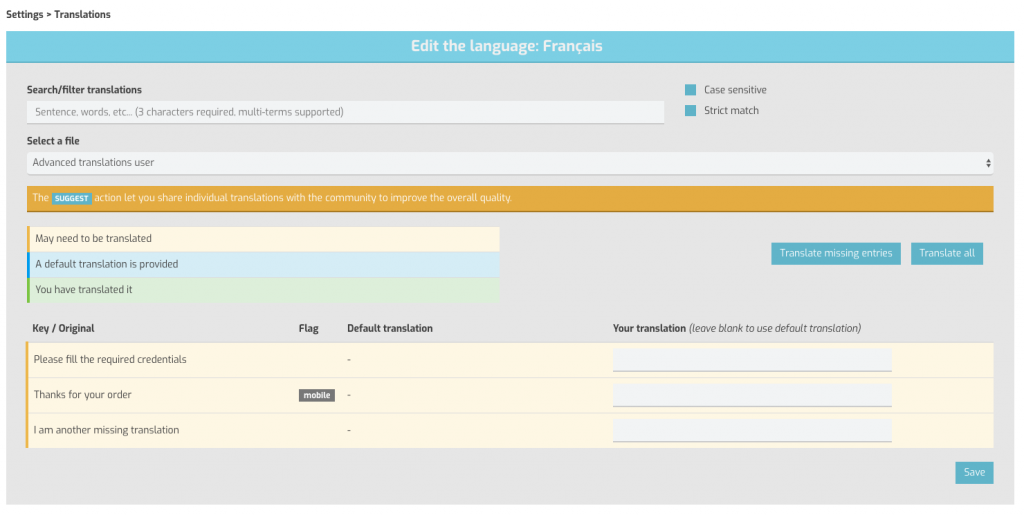Viewport: 1024px width, 515px height.
Task: Click the Key / Original column header
Action: [63, 328]
